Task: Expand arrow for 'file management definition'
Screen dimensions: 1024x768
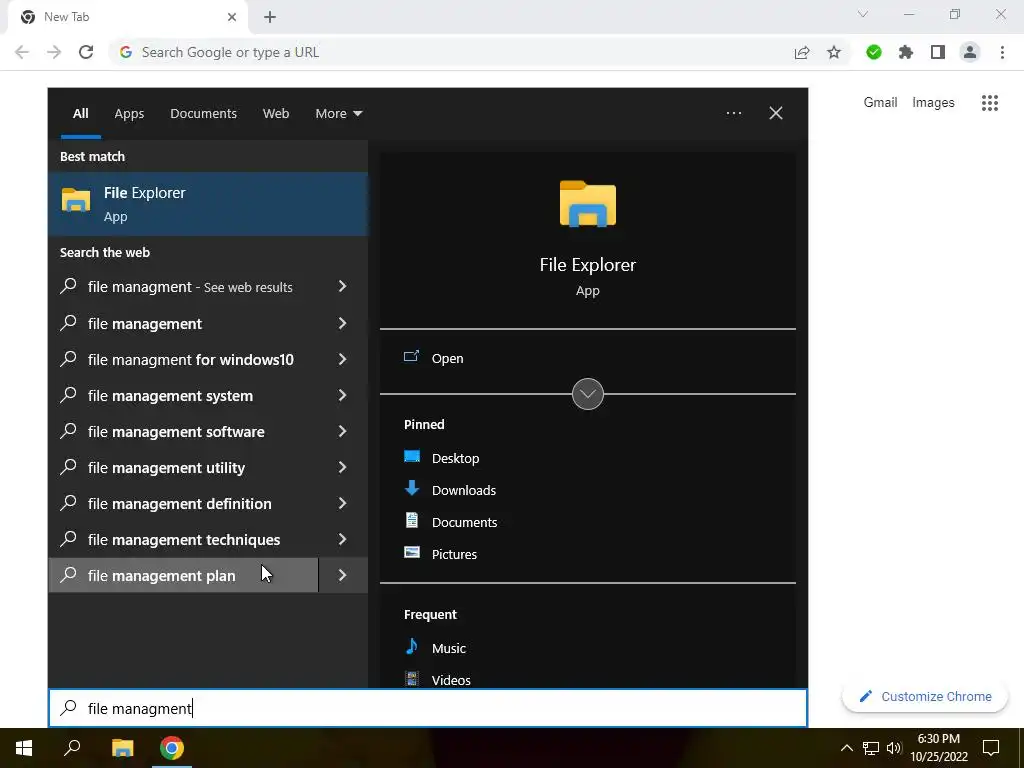Action: click(343, 503)
